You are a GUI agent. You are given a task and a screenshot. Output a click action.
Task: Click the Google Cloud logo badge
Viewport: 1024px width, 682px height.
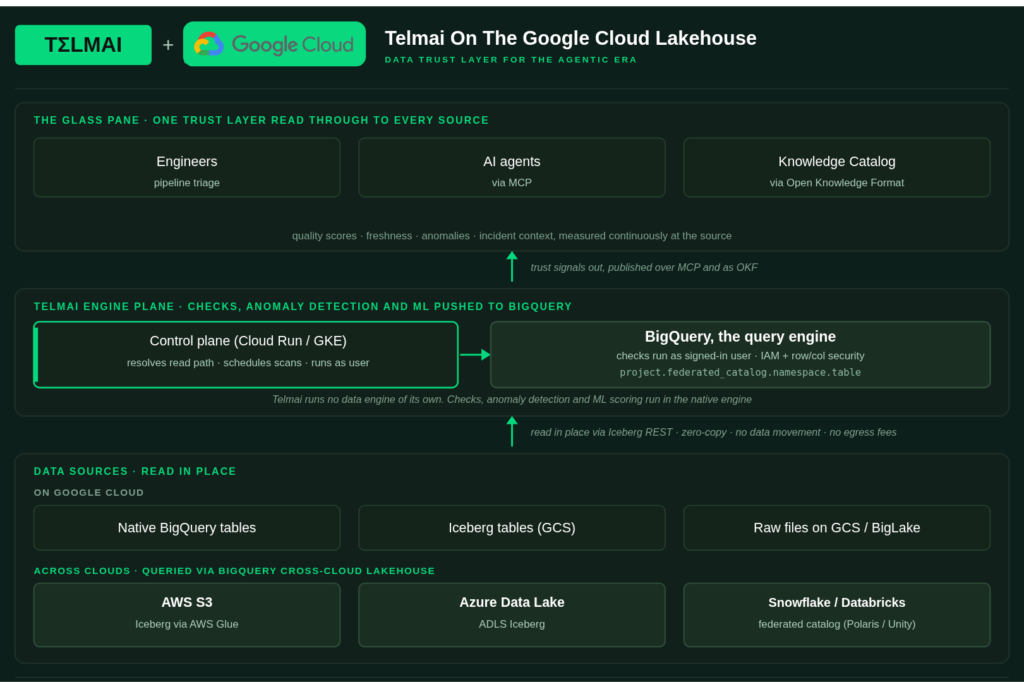[x=274, y=44]
